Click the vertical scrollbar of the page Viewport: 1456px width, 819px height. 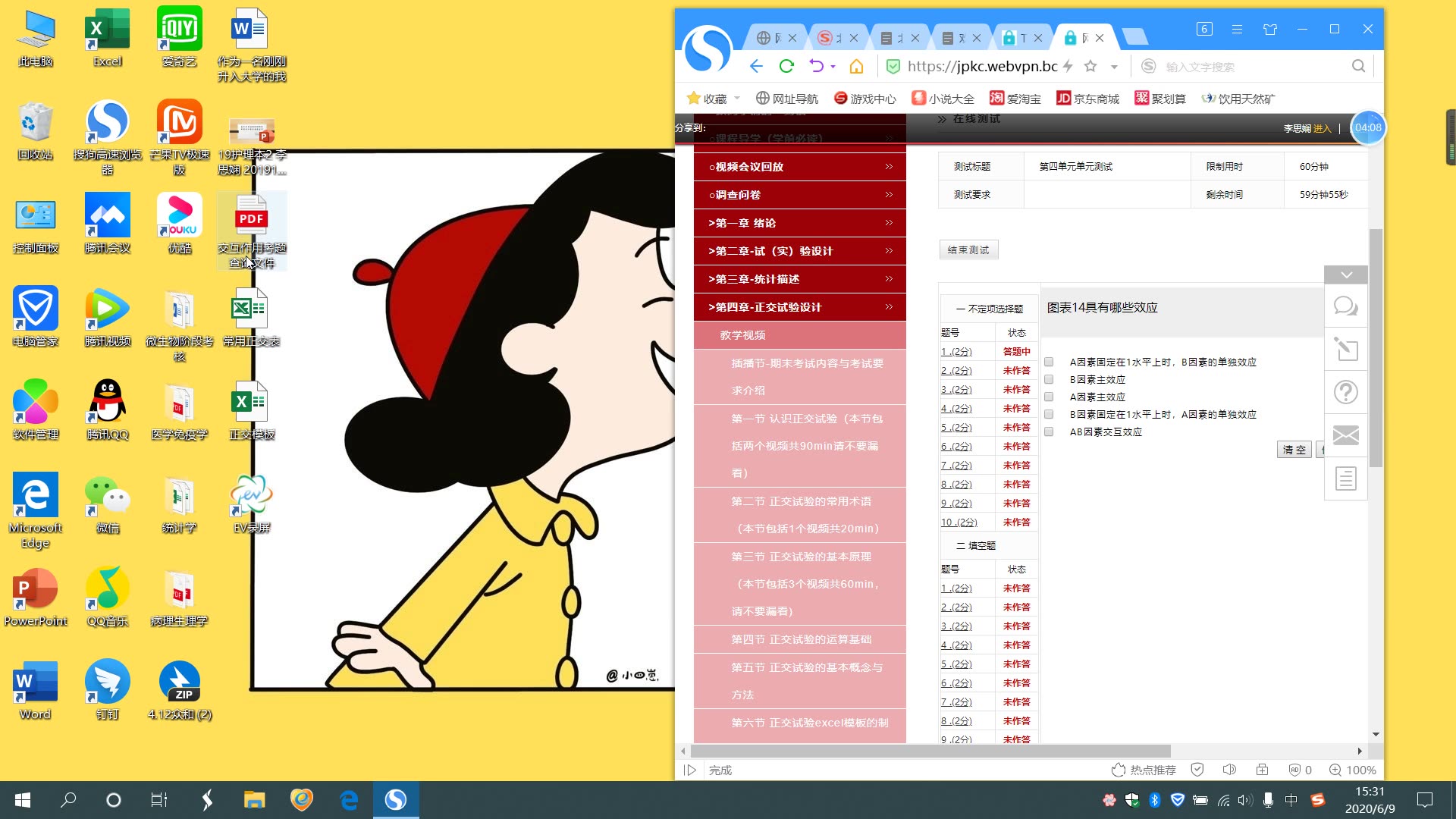coord(1376,348)
